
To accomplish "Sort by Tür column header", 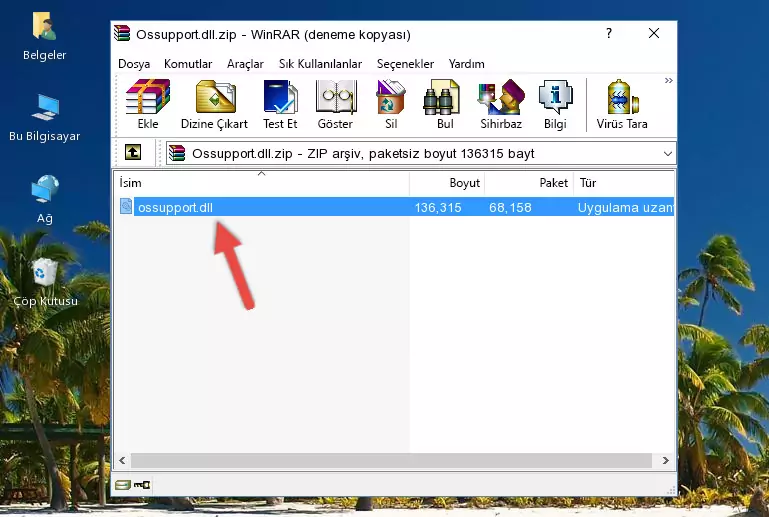I will point(624,183).
